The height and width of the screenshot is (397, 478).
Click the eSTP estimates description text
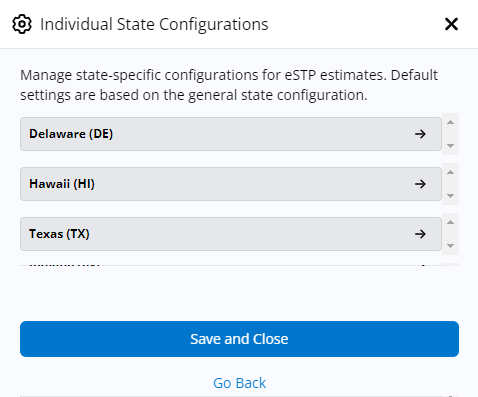[229, 85]
